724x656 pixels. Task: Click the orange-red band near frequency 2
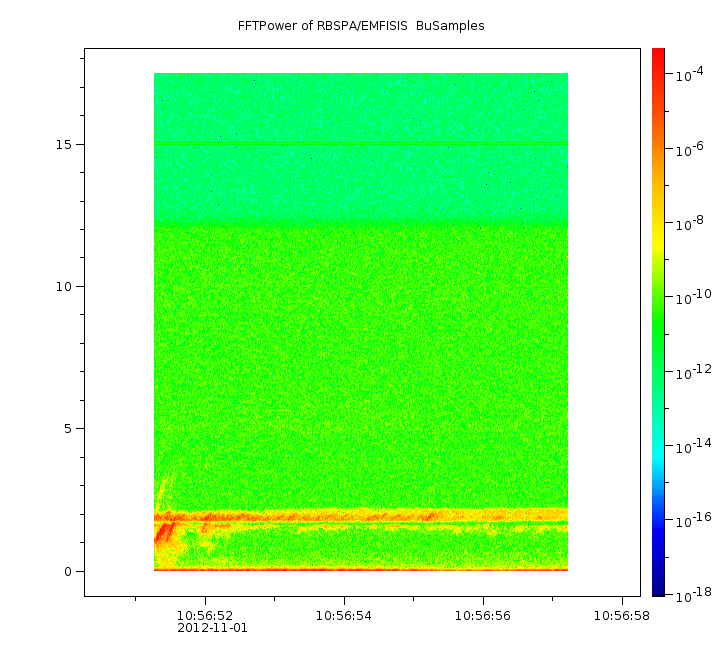[360, 517]
